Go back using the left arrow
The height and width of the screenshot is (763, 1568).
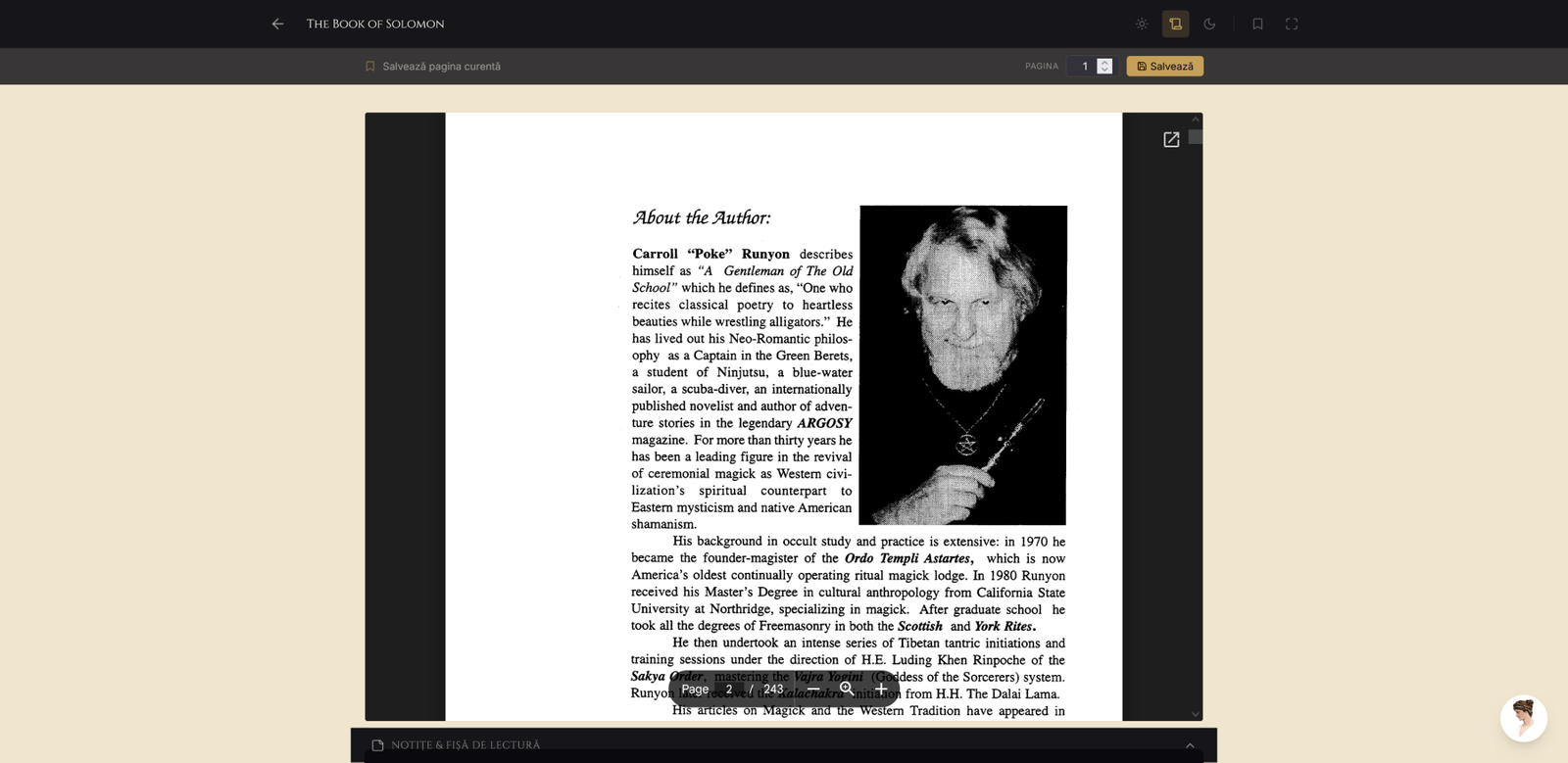[277, 24]
